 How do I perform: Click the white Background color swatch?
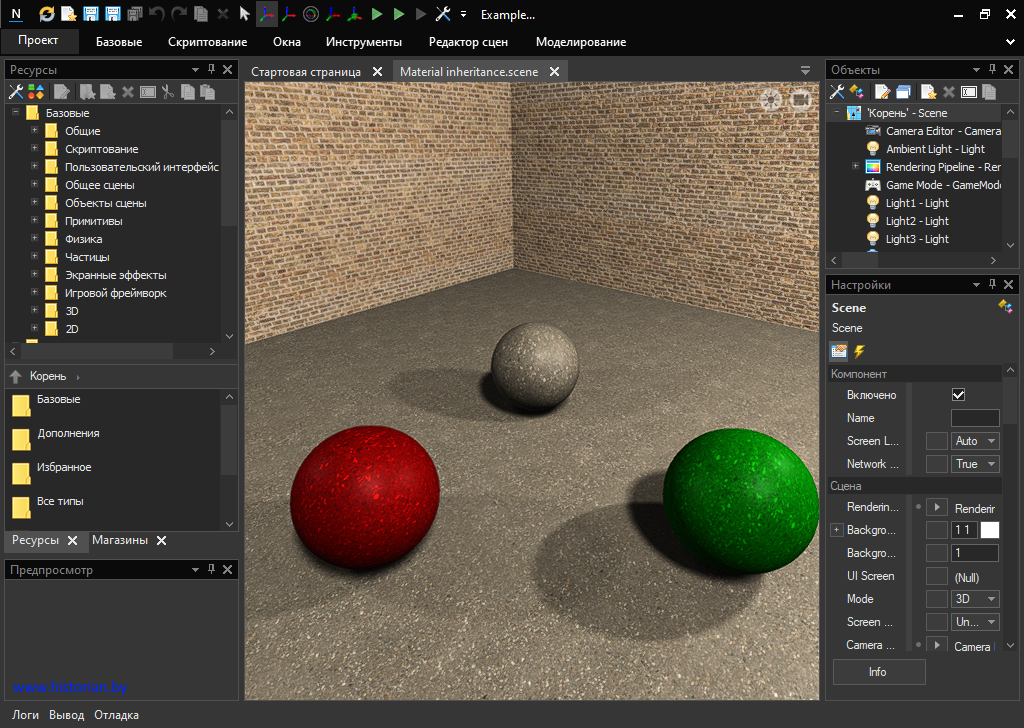(989, 530)
